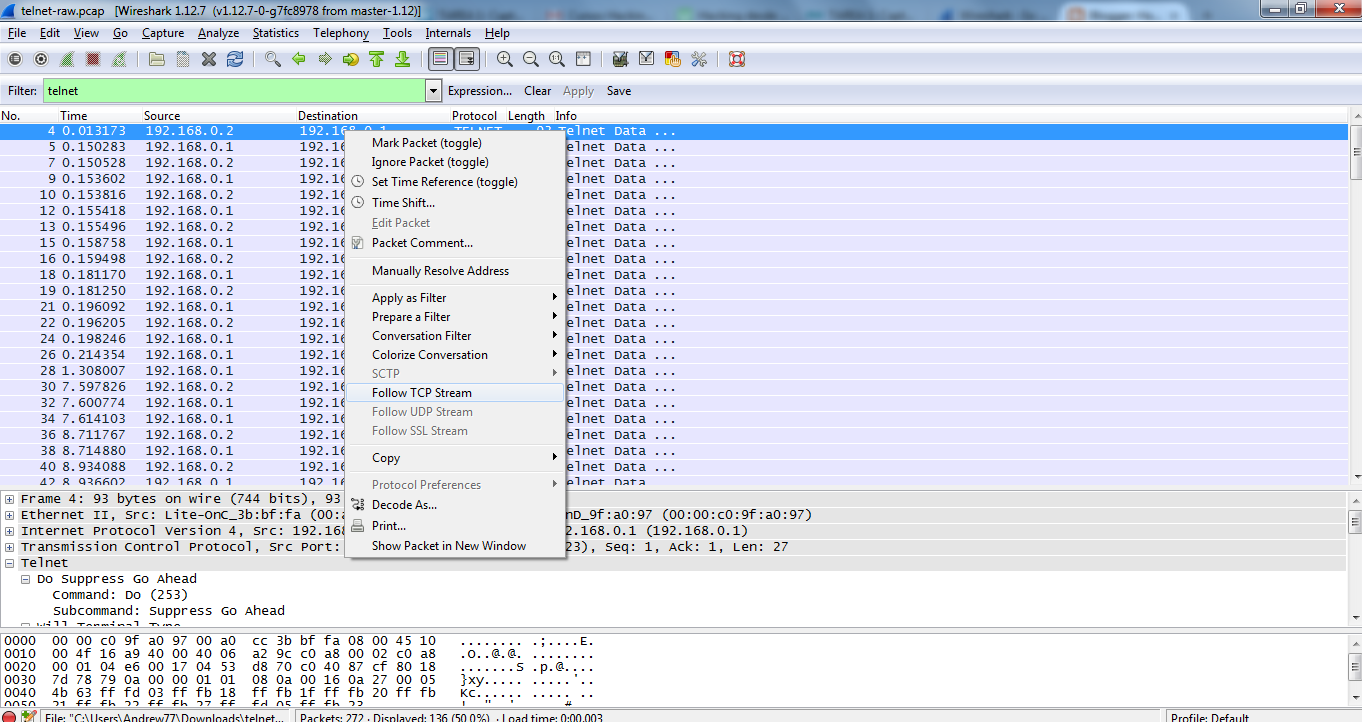Expand Transmission Control Protocol node

coord(10,547)
